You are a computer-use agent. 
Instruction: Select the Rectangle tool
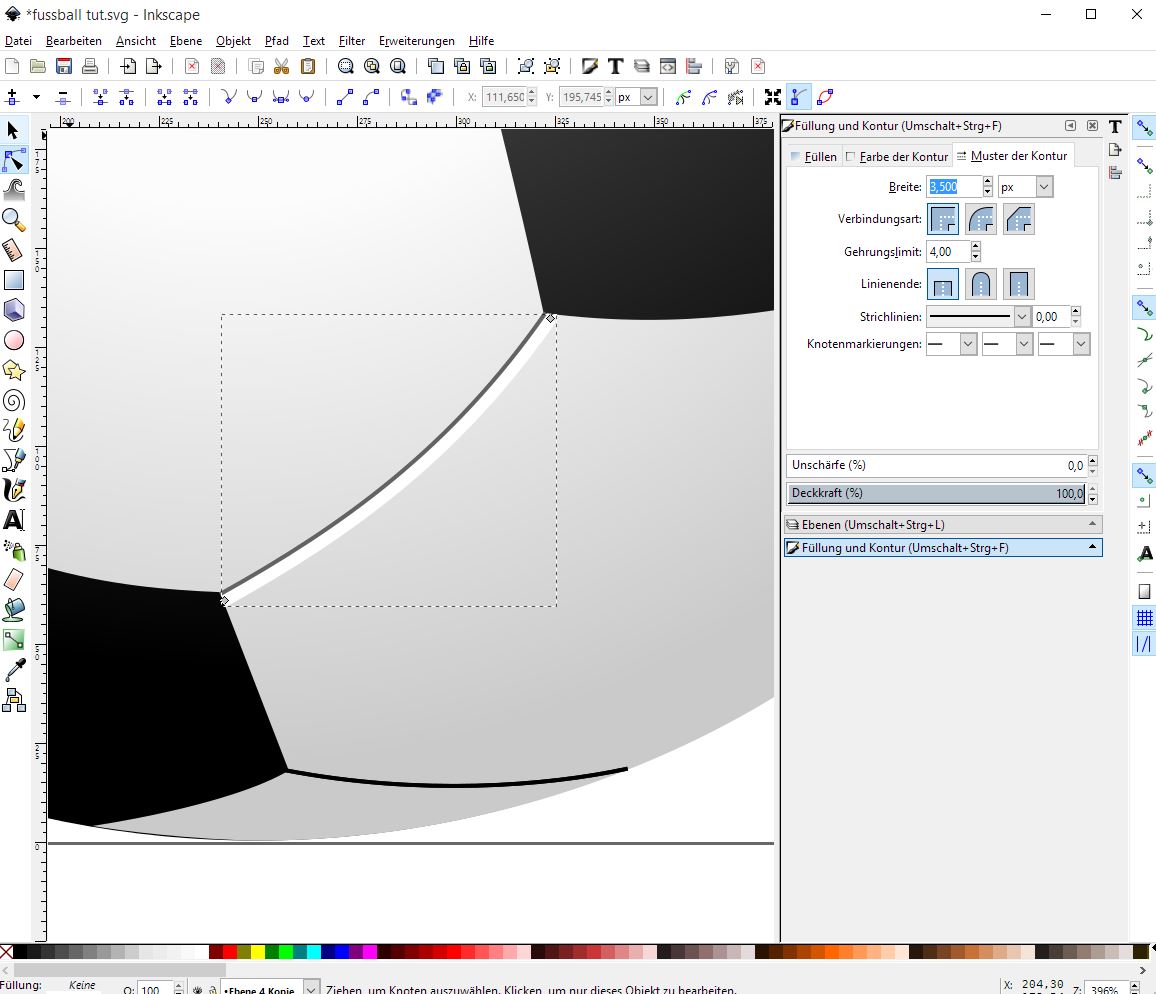[14, 280]
